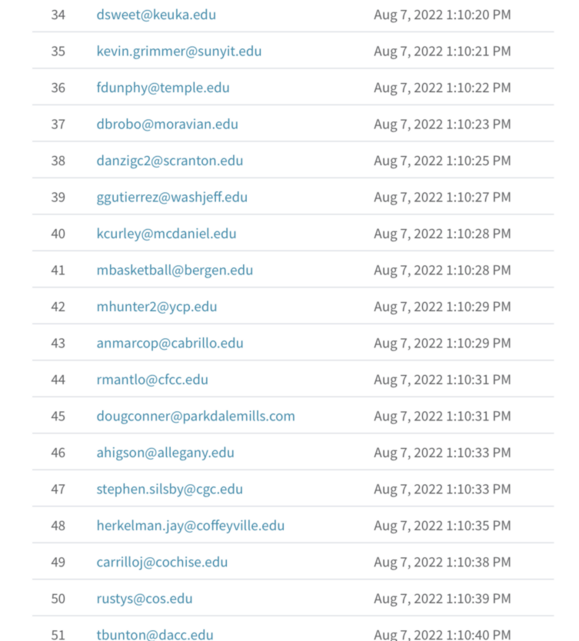Open ggutierrez@washjeff.edu email link
579x641 pixels.
click(x=172, y=197)
